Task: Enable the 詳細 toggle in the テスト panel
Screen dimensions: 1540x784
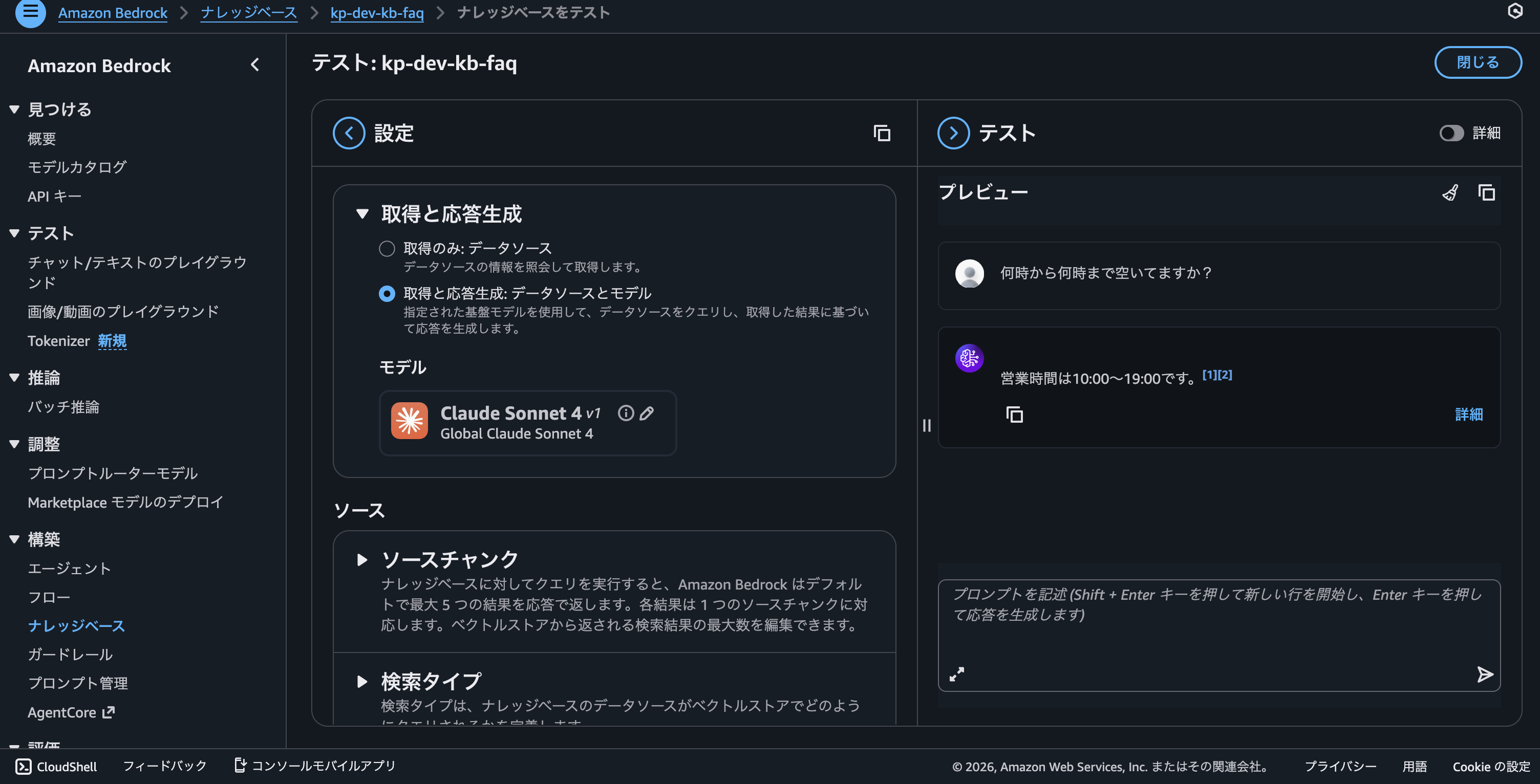Action: [x=1451, y=133]
